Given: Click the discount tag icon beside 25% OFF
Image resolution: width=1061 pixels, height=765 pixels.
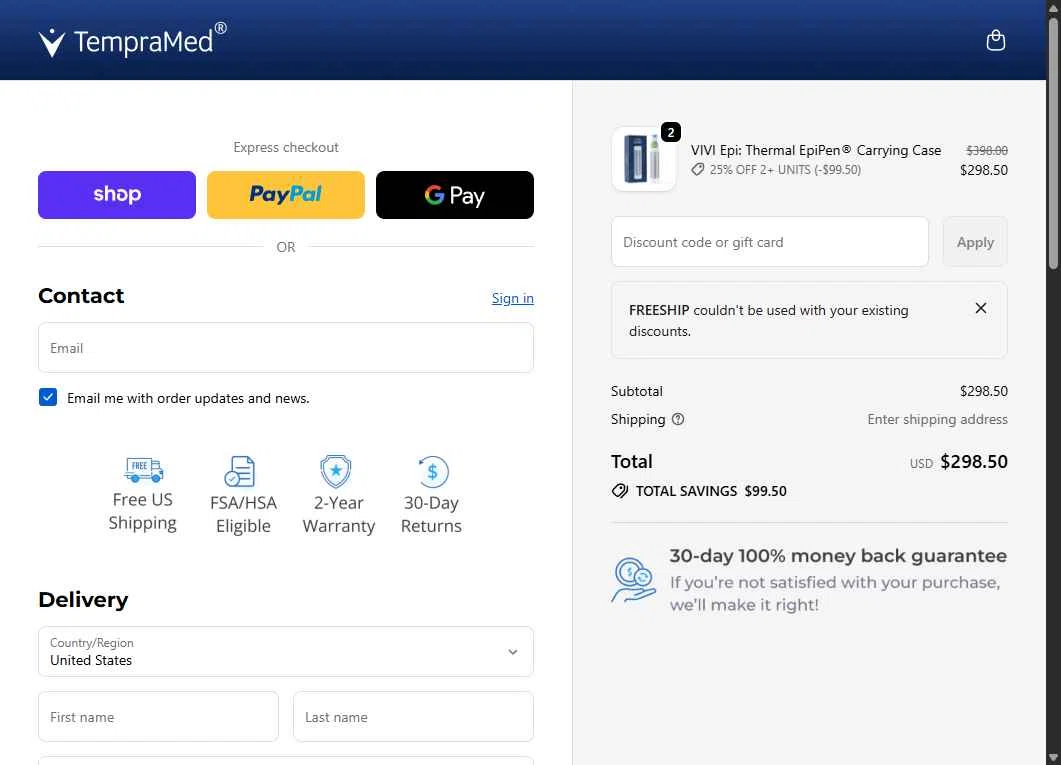Looking at the screenshot, I should [x=698, y=170].
